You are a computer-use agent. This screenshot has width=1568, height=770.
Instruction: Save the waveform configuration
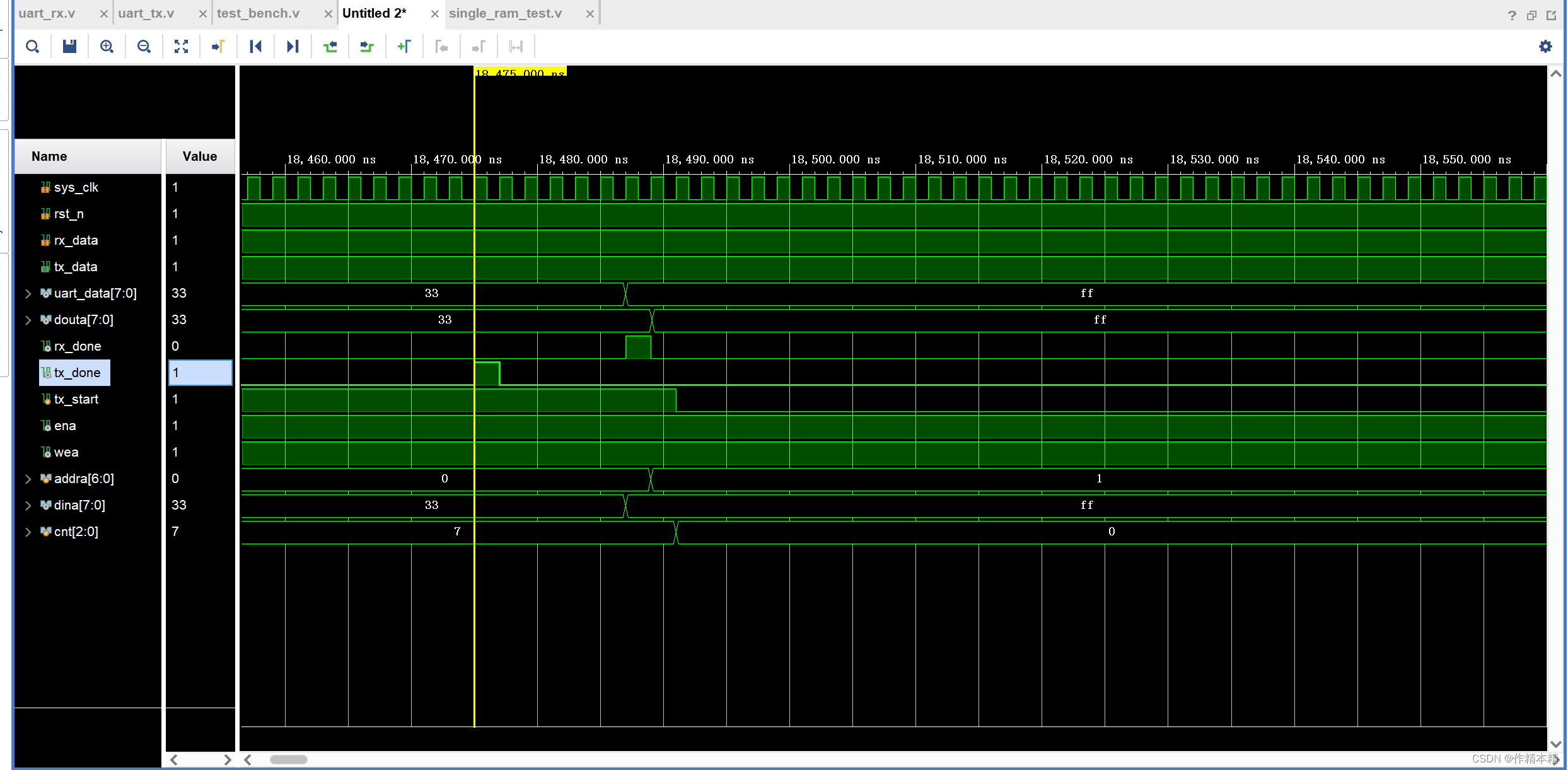[69, 46]
